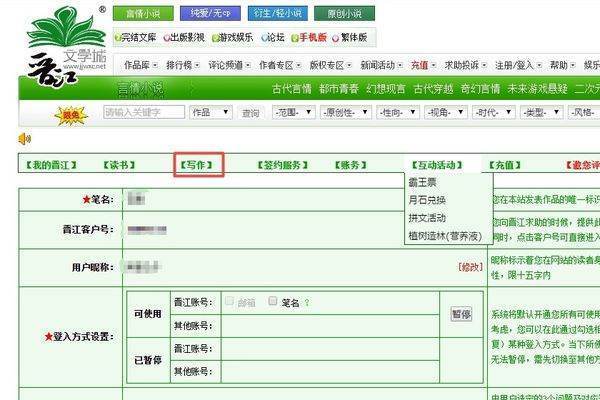Click the blue 纯爱/无CP button
Image resolution: width=600 pixels, height=400 pixels.
coord(210,14)
